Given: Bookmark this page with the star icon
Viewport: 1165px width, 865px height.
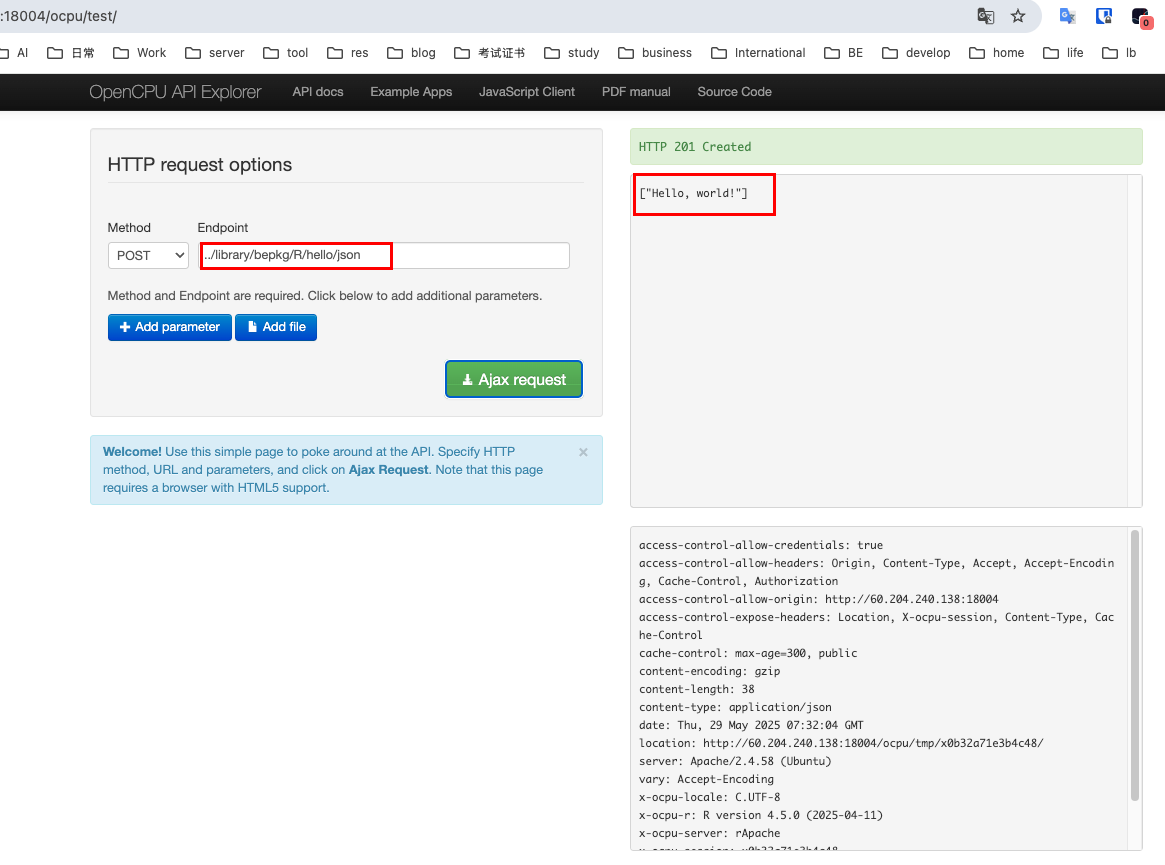Looking at the screenshot, I should (x=1018, y=16).
